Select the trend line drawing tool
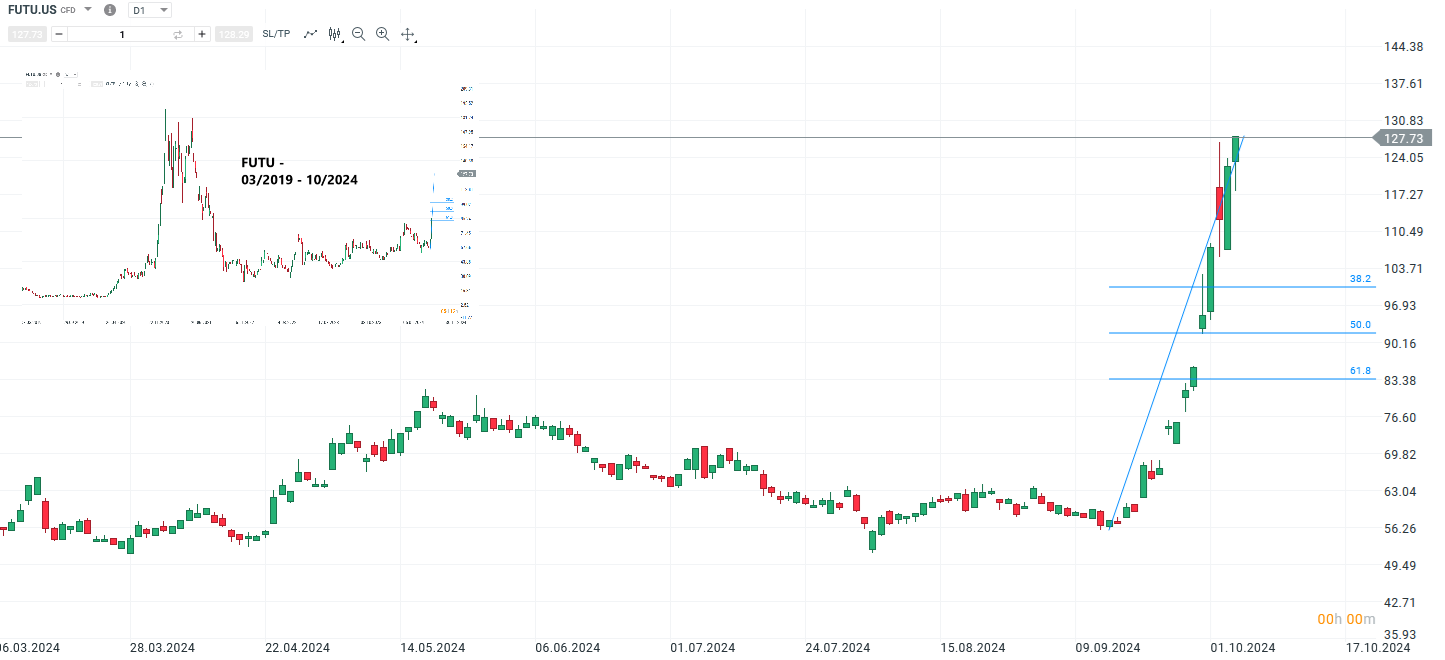The image size is (1445, 660). point(310,33)
